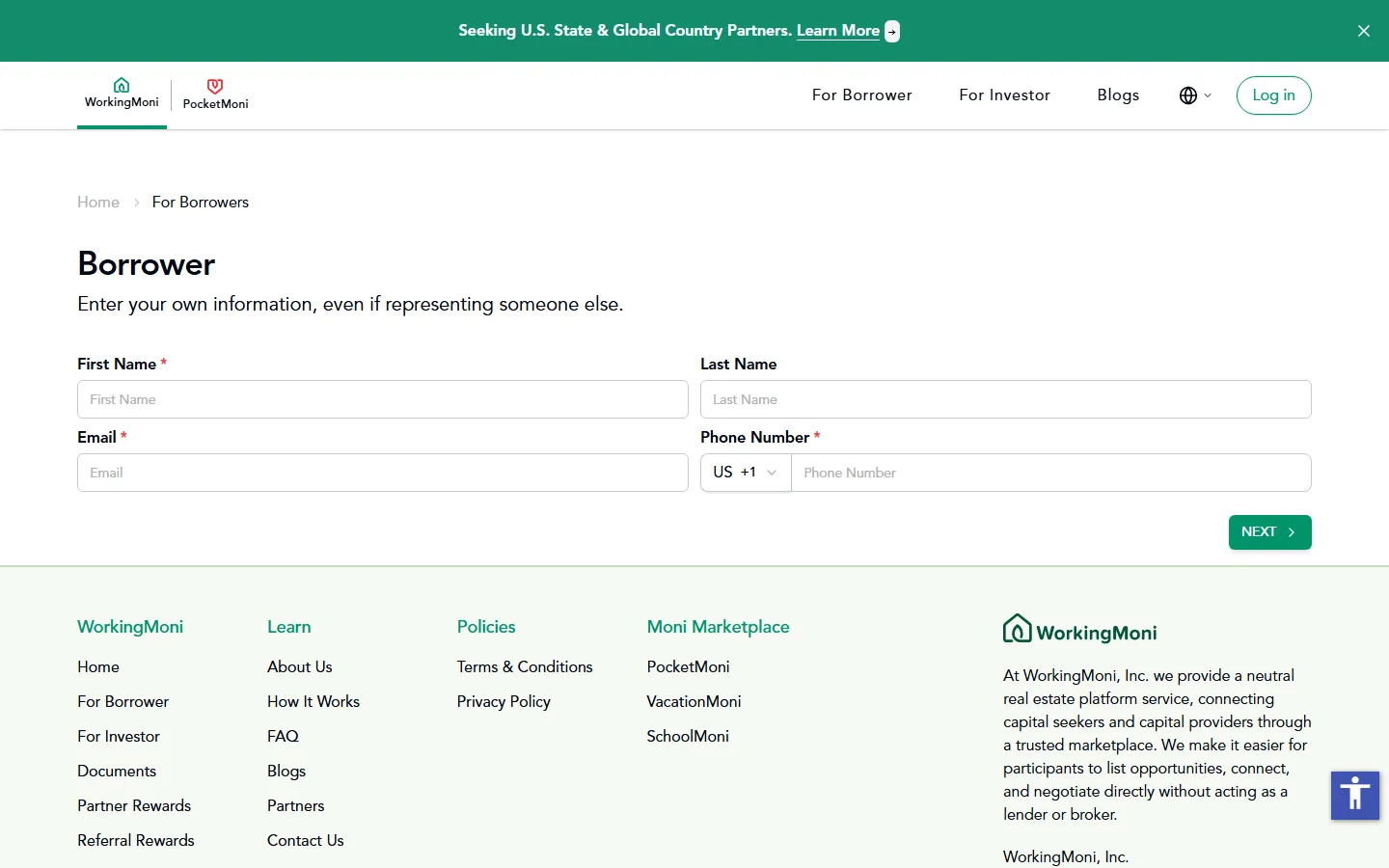Focus the Last Name input field
The width and height of the screenshot is (1389, 868).
coord(1005,399)
